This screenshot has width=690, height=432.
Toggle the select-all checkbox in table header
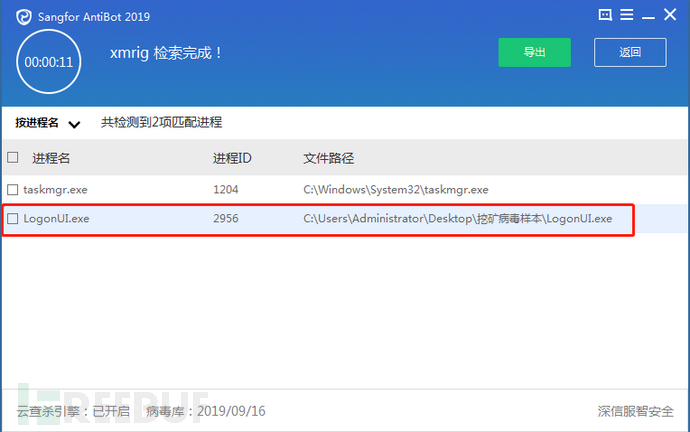(x=13, y=158)
